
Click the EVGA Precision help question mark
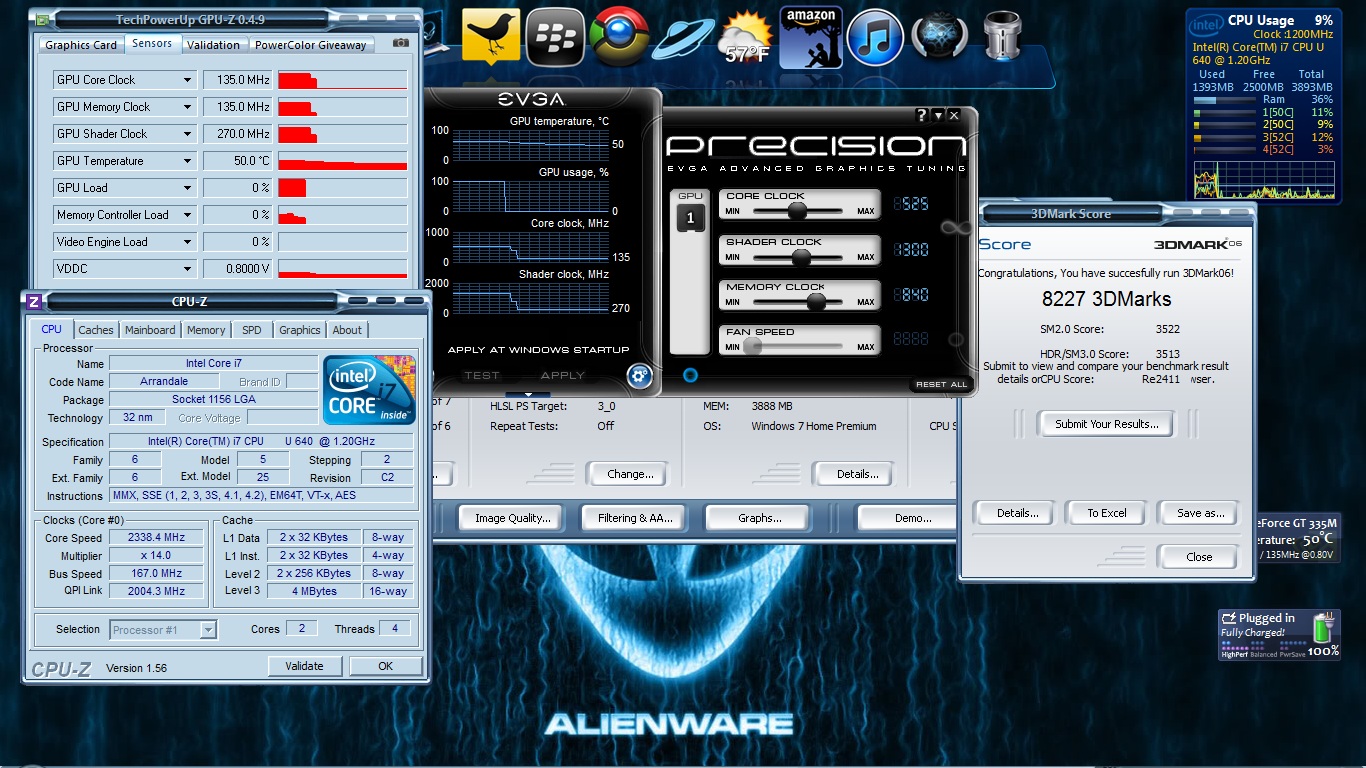pyautogui.click(x=922, y=115)
